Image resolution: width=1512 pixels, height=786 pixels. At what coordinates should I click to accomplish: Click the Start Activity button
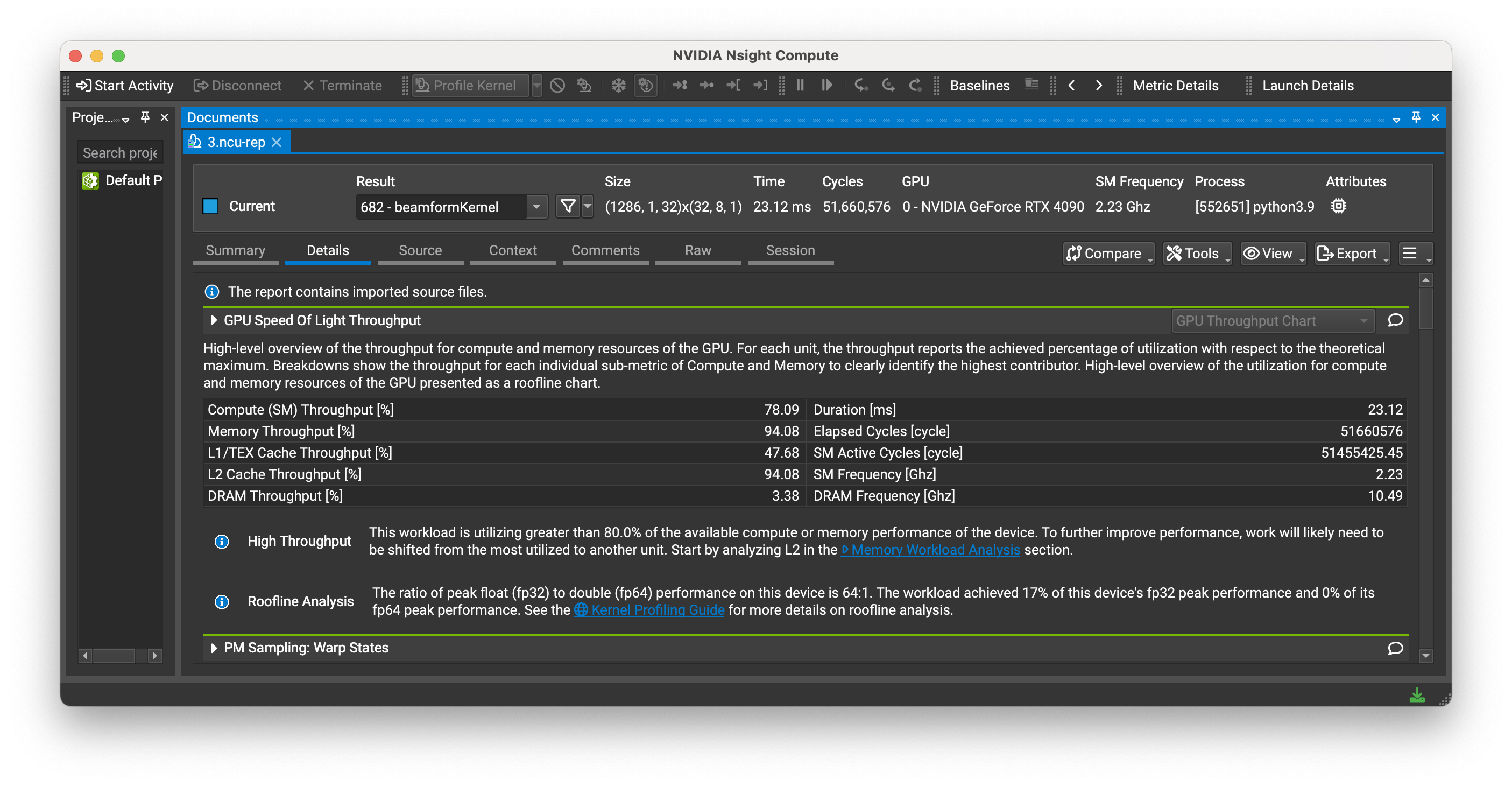click(125, 86)
